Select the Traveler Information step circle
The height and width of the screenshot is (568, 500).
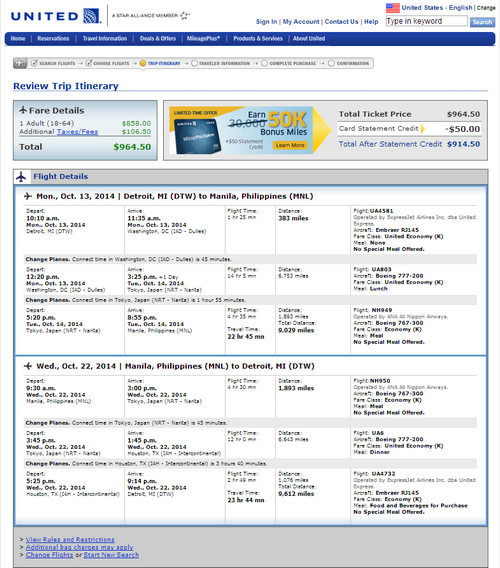pyautogui.click(x=194, y=63)
